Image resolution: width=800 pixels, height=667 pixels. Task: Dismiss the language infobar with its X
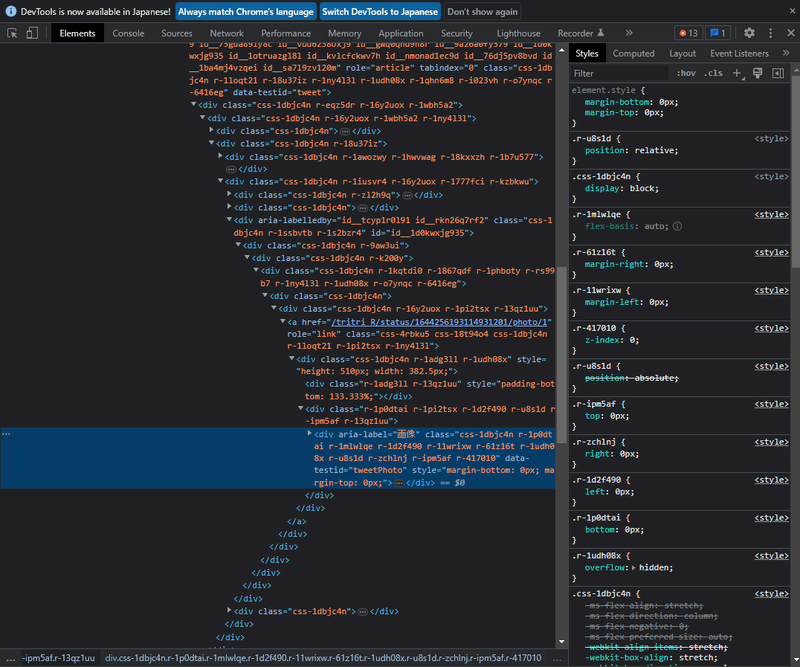[x=792, y=11]
